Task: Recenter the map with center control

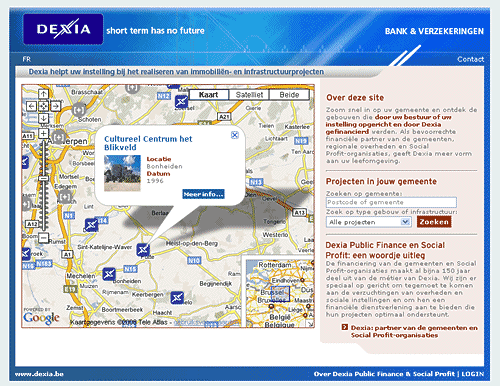Action: coord(43,106)
